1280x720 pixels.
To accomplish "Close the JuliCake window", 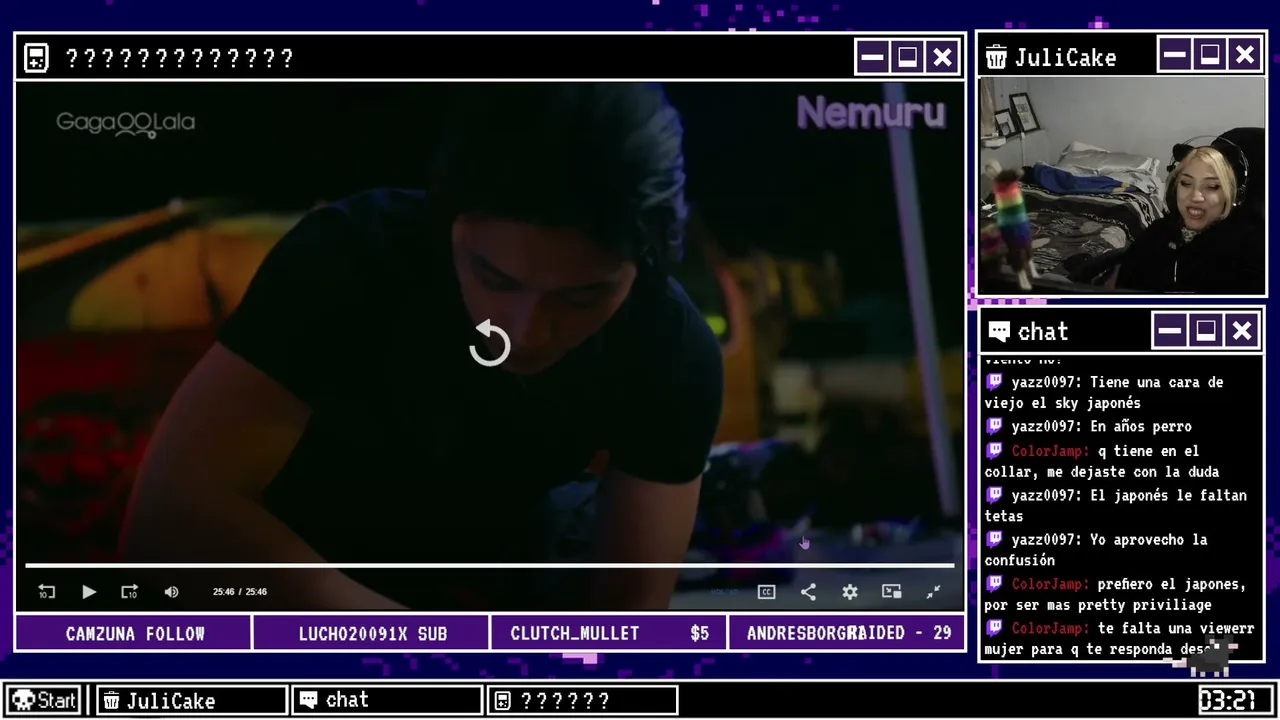I will [x=1244, y=54].
